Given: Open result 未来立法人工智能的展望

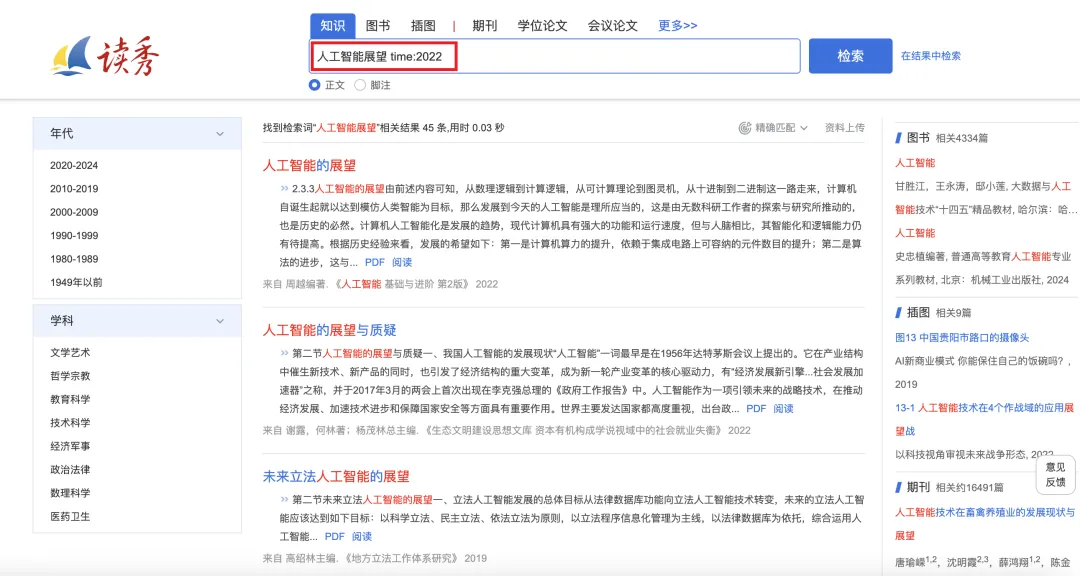Looking at the screenshot, I should tap(336, 476).
